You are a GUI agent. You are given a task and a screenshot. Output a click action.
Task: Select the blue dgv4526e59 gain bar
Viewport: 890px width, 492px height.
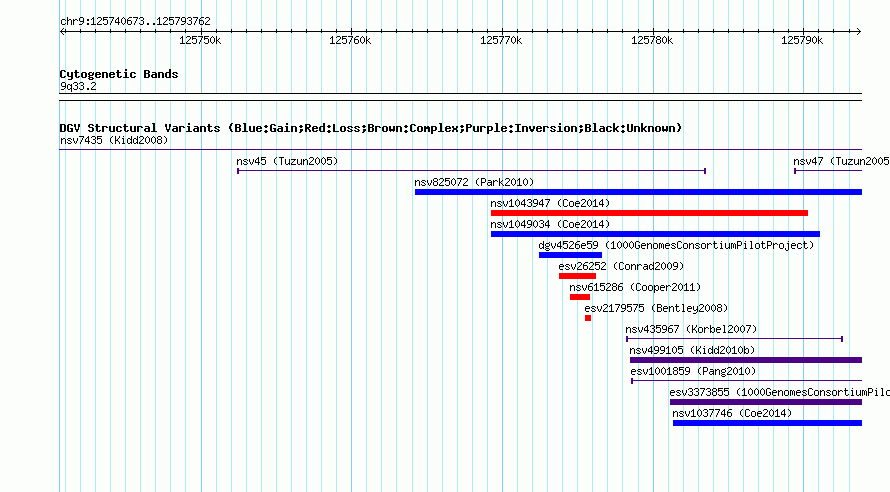570,255
